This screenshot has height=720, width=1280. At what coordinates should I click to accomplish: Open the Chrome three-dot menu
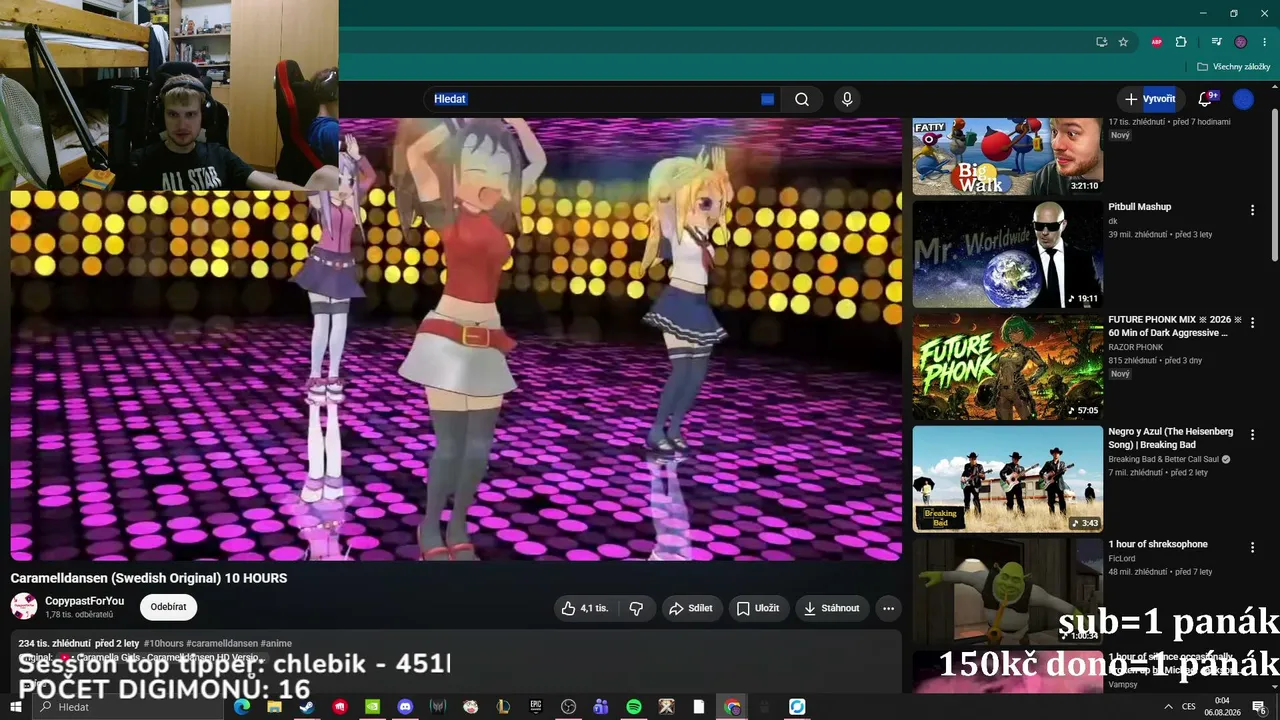[x=1265, y=42]
